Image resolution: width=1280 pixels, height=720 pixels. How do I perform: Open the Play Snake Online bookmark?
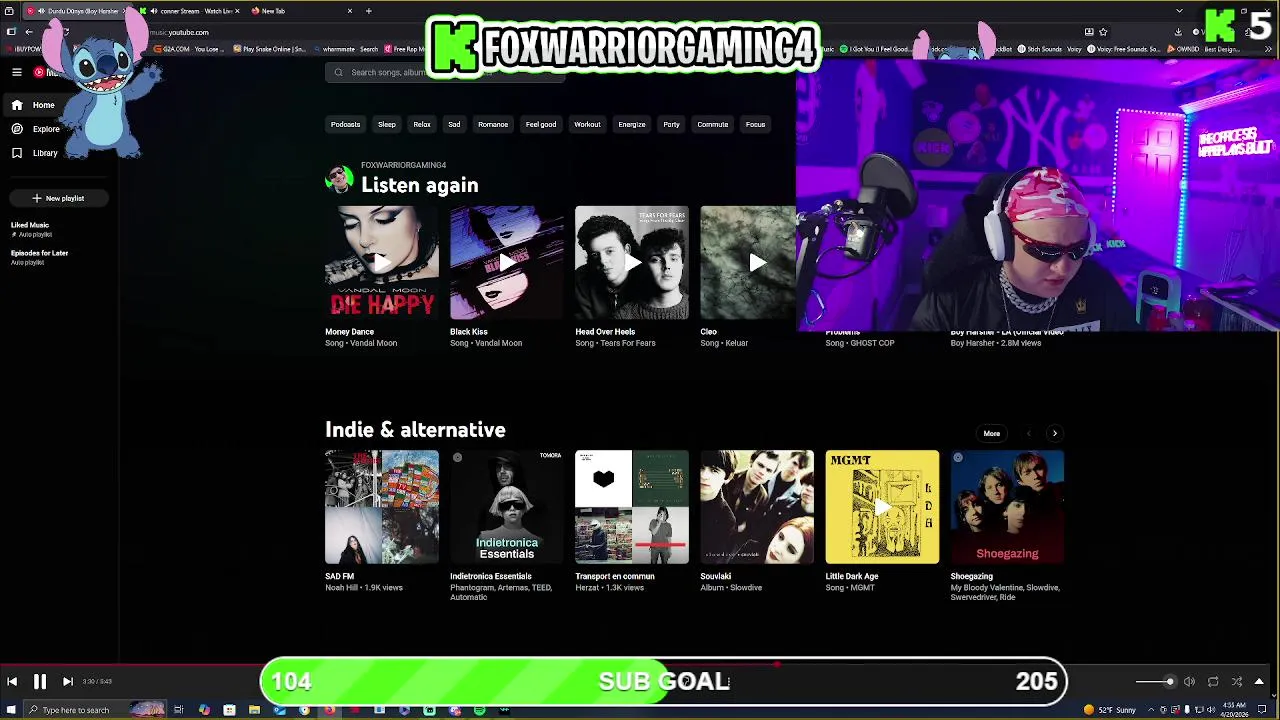click(x=269, y=49)
